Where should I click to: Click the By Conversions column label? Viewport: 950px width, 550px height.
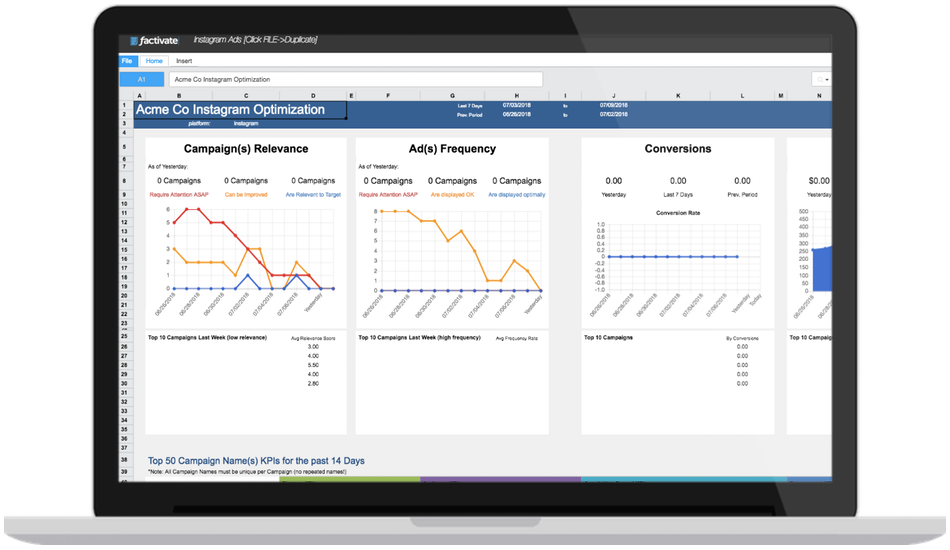click(742, 339)
